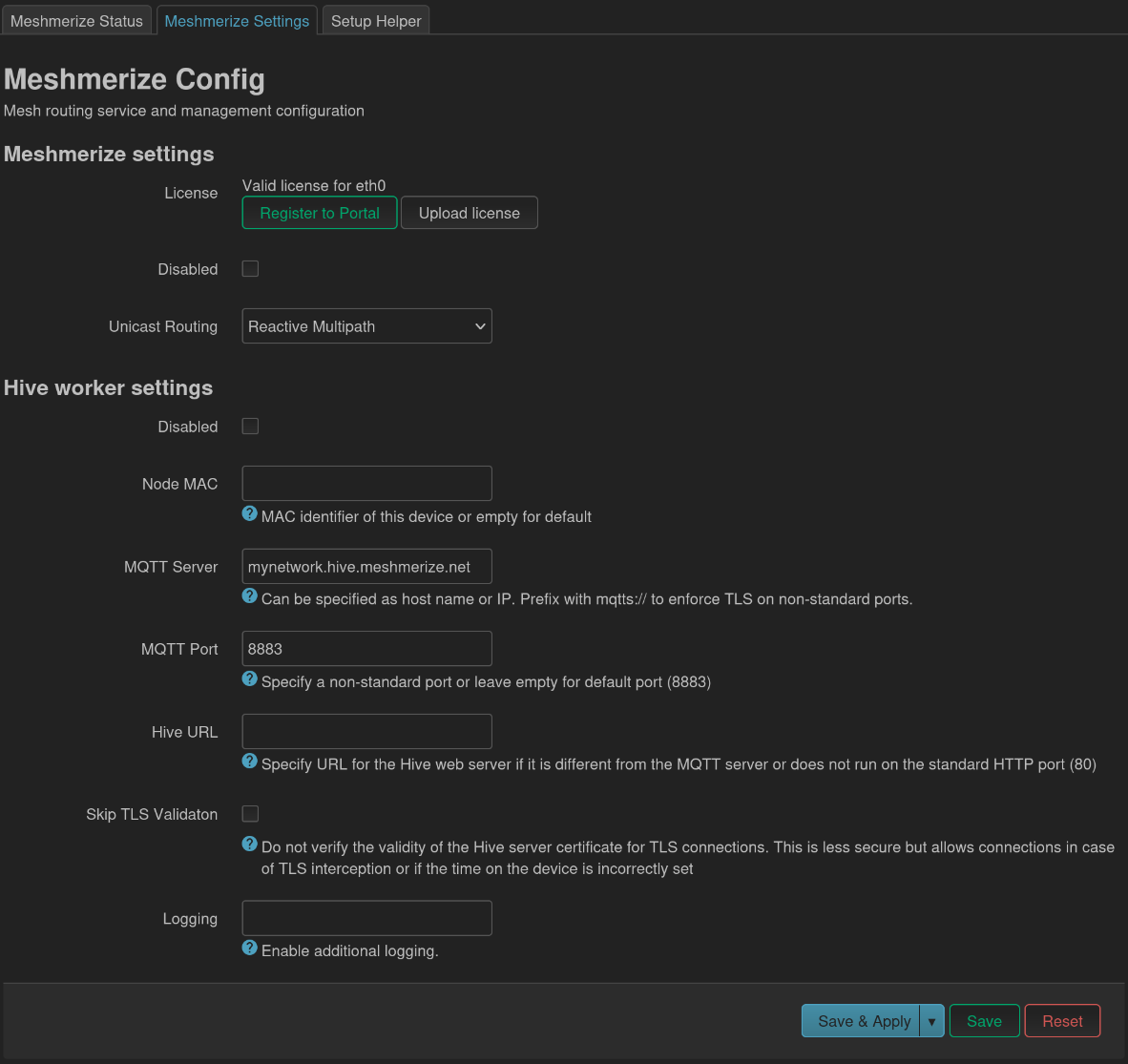The width and height of the screenshot is (1128, 1064).
Task: Select the Meshmerize Settings tab
Action: tap(237, 21)
